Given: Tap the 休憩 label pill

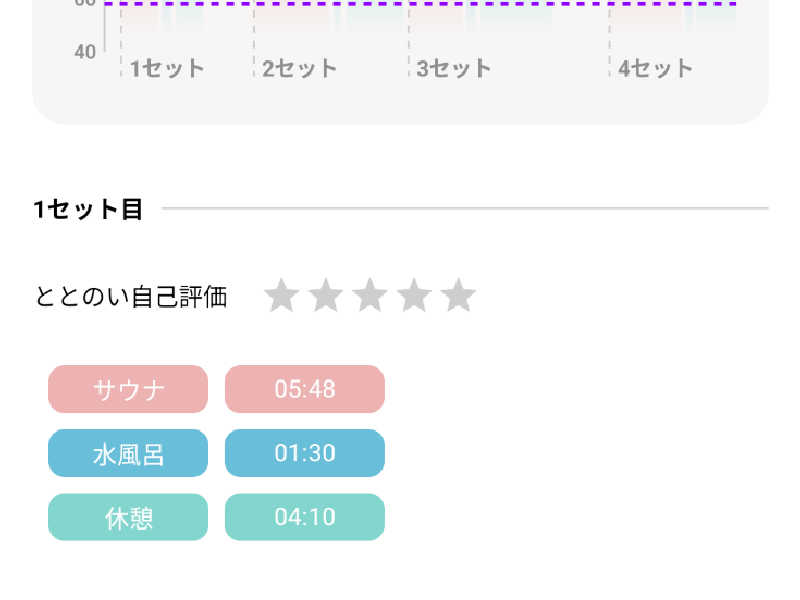Looking at the screenshot, I should pos(128,517).
